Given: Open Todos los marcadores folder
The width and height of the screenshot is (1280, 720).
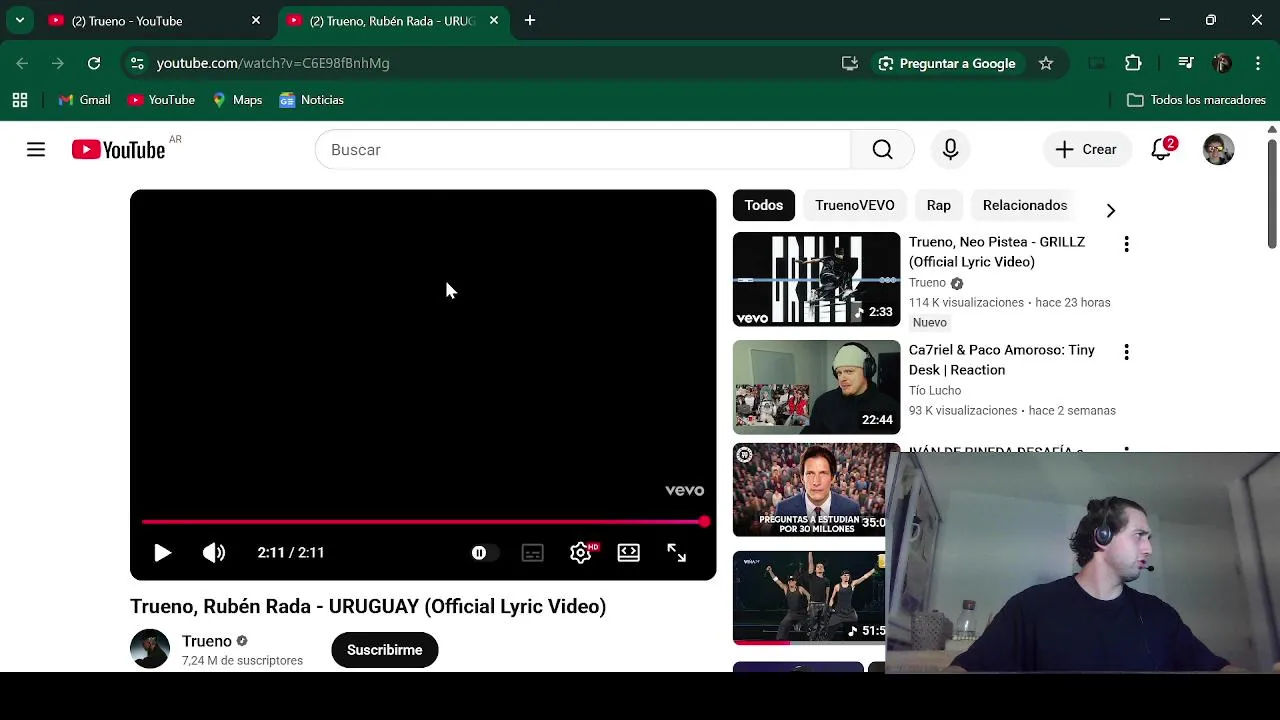Looking at the screenshot, I should pos(1196,100).
